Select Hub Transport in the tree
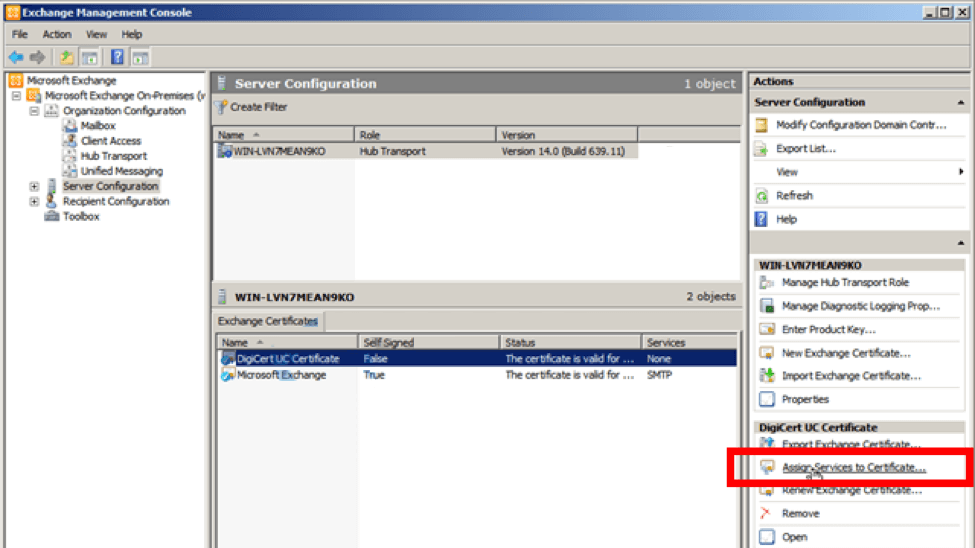Screen dimensions: 975x548 pos(114,156)
